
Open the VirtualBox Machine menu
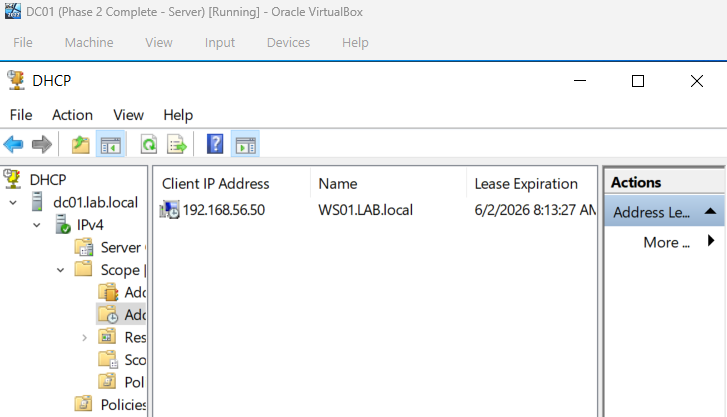click(x=89, y=43)
